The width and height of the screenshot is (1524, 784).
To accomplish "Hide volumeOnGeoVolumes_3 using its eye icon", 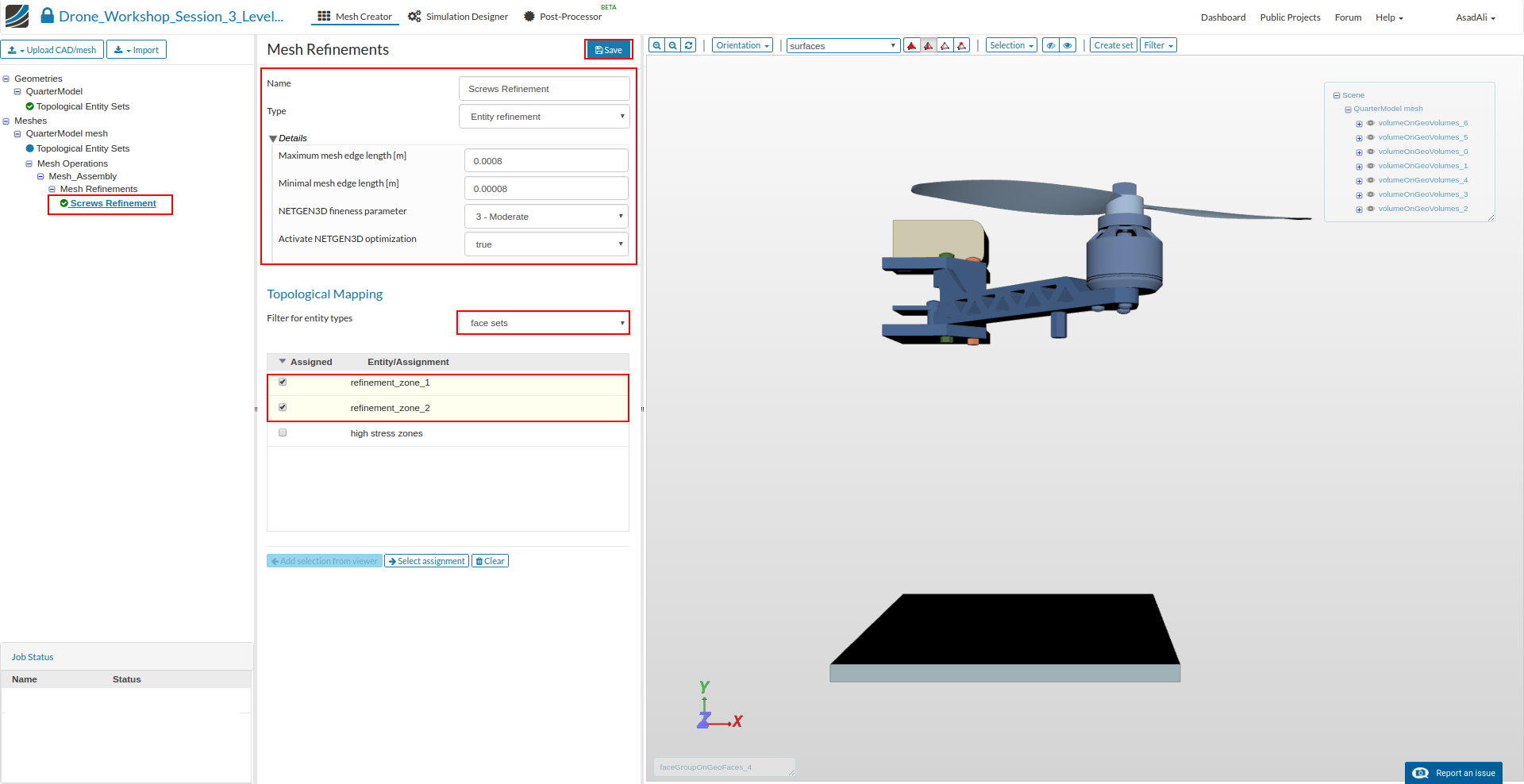I will (1371, 194).
